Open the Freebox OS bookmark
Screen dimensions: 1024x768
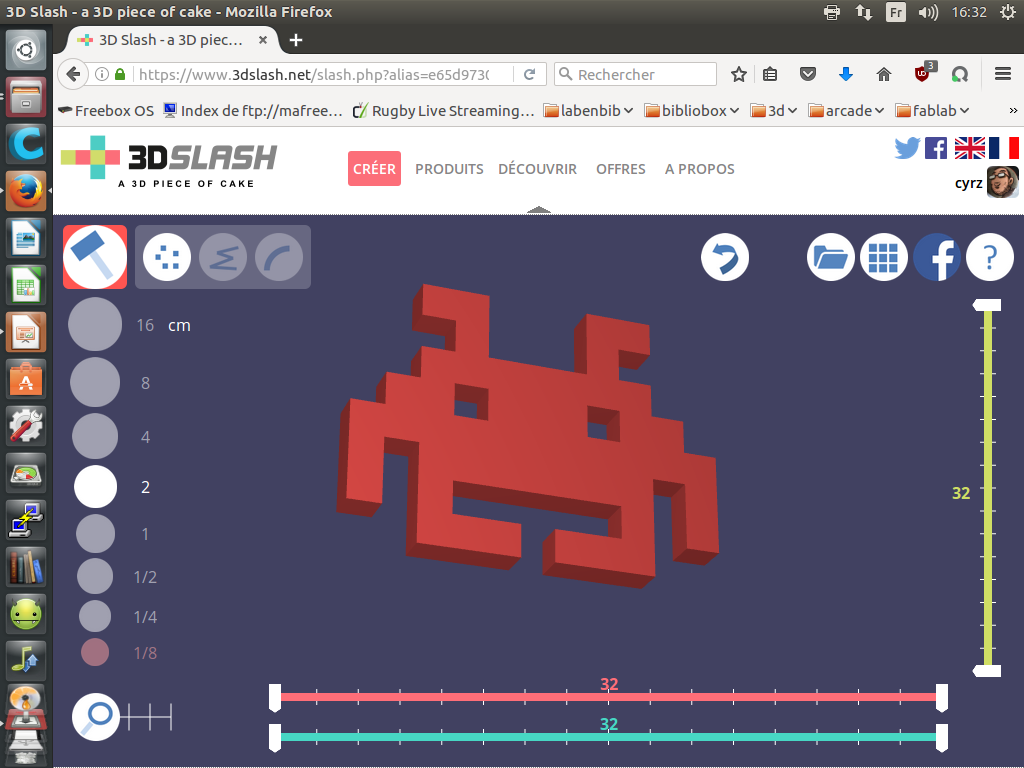pos(107,111)
